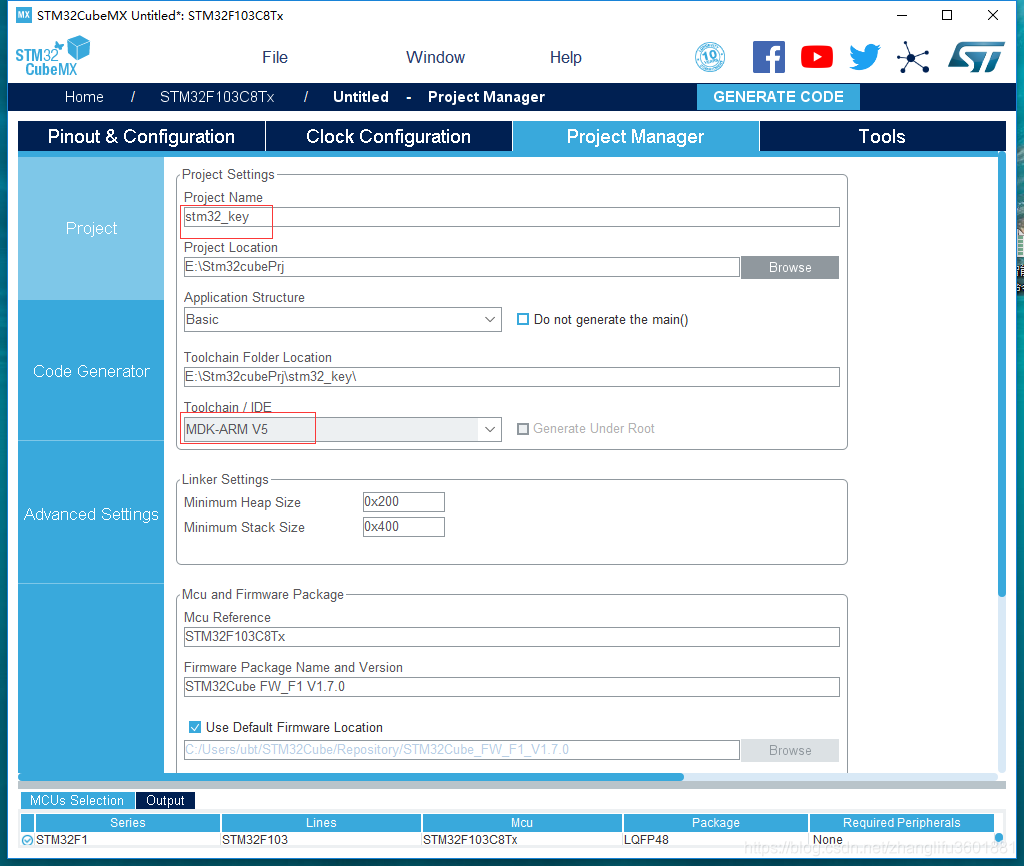Select the Project Manager tab

pyautogui.click(x=635, y=136)
